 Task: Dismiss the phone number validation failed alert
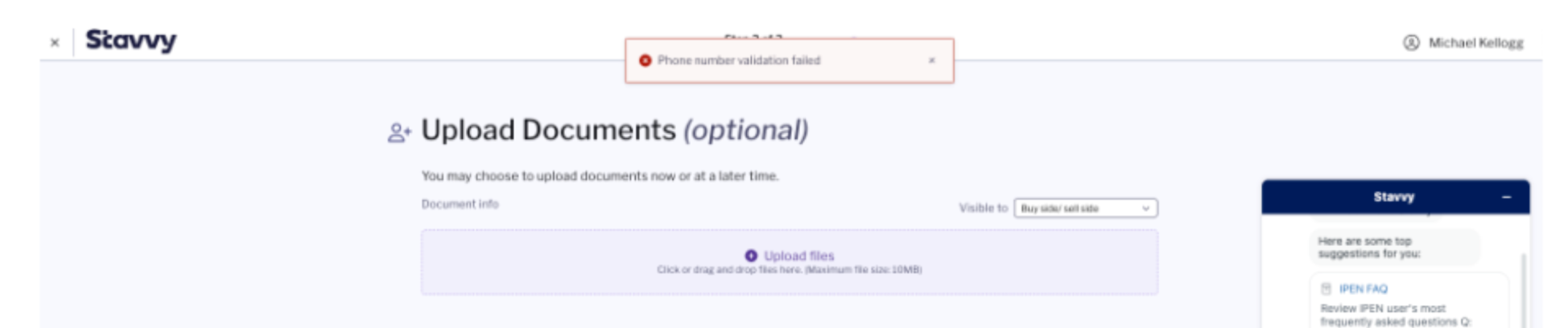[x=931, y=60]
